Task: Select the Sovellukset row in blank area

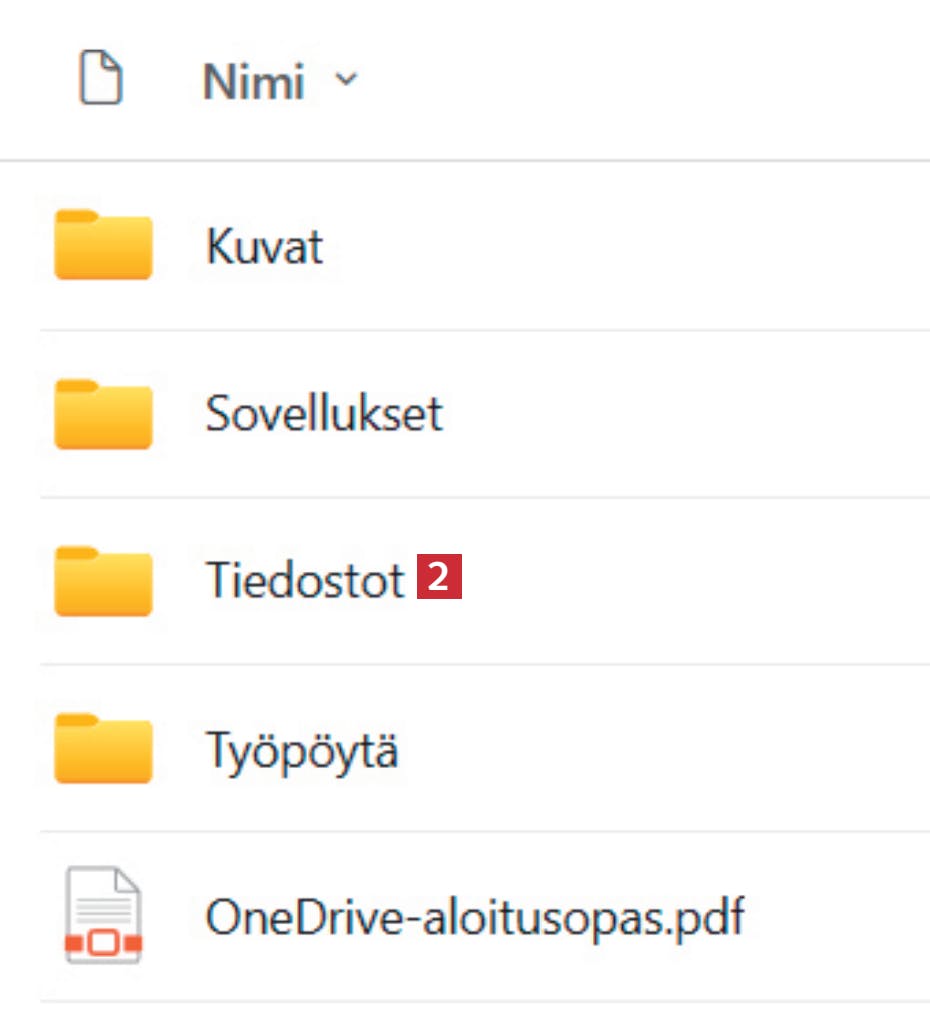Action: [x=686, y=414]
